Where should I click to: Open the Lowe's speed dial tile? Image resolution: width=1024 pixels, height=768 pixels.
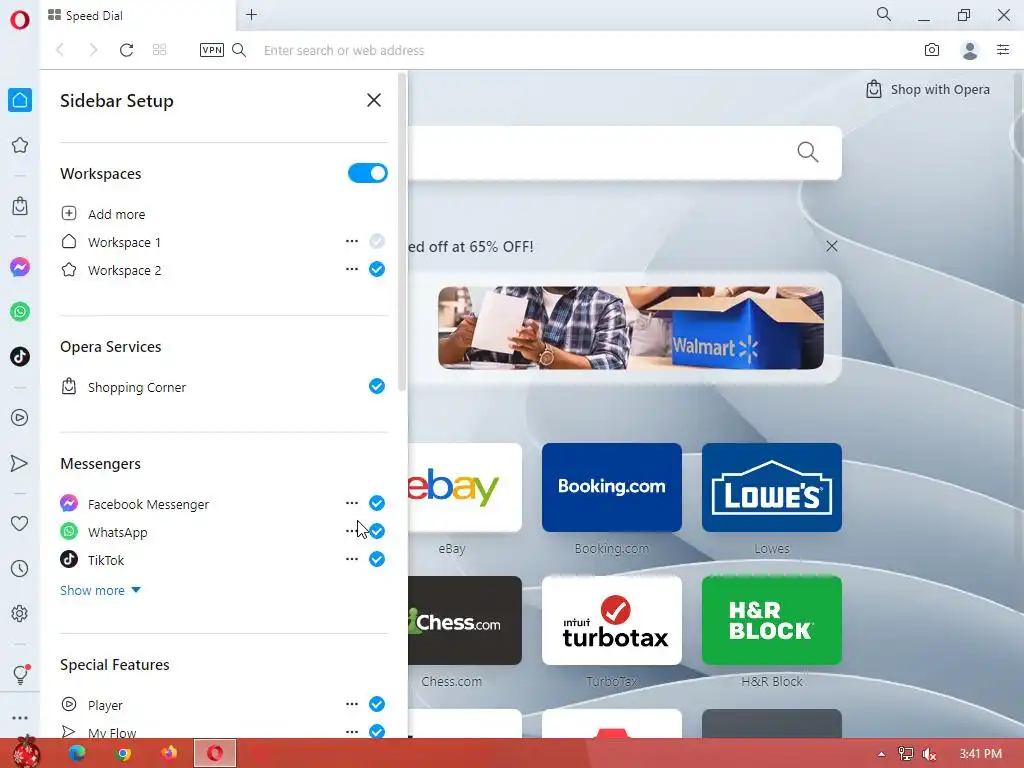[772, 487]
